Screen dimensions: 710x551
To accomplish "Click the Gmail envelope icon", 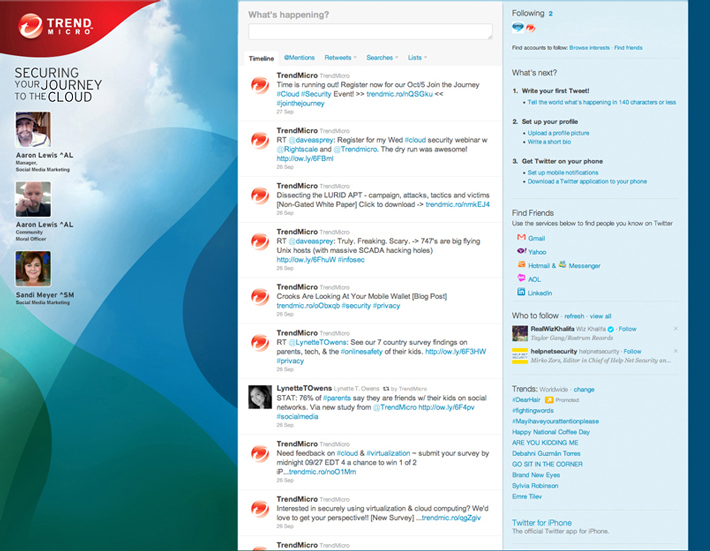I will [x=521, y=237].
